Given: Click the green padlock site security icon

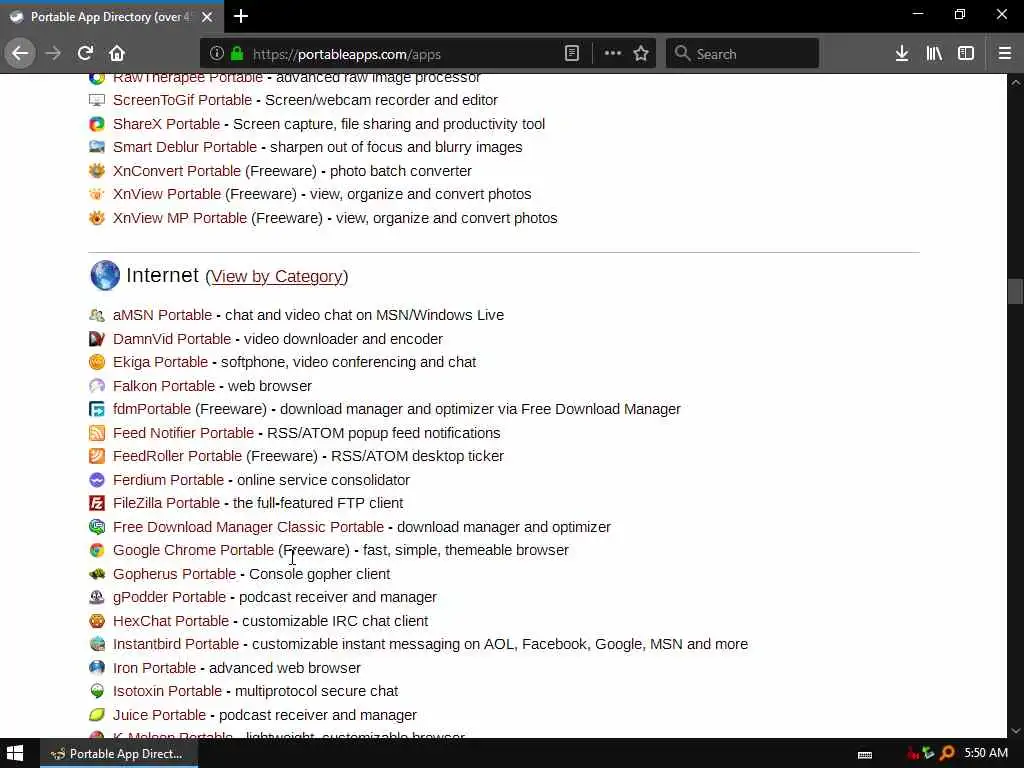Looking at the screenshot, I should (237, 54).
